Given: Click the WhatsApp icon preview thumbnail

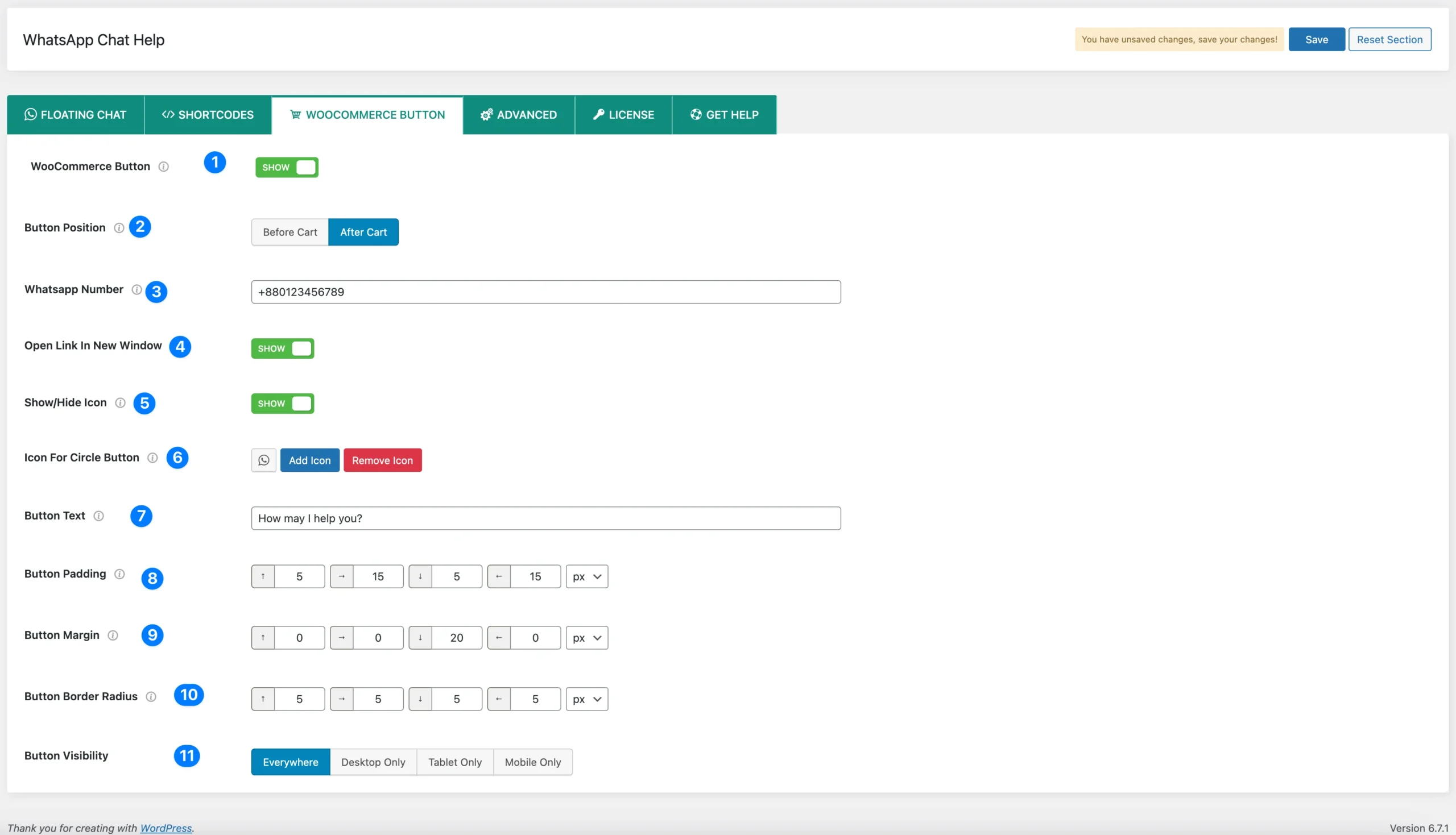Looking at the screenshot, I should pyautogui.click(x=264, y=460).
